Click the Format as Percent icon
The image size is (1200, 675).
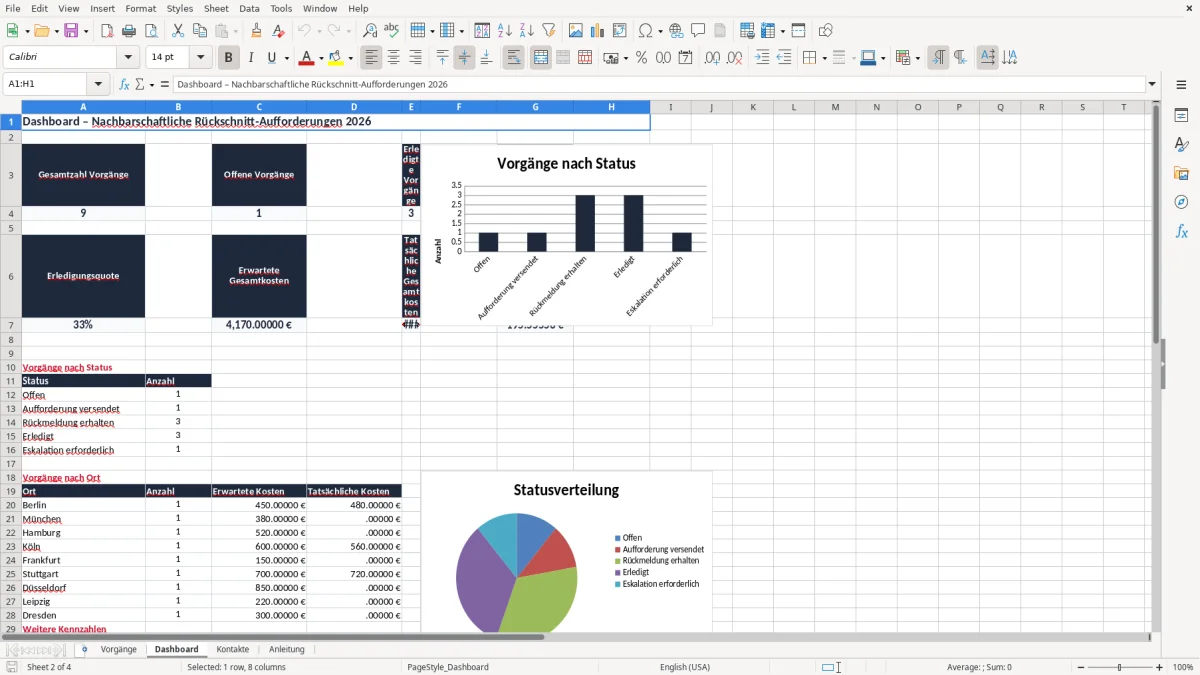(641, 58)
